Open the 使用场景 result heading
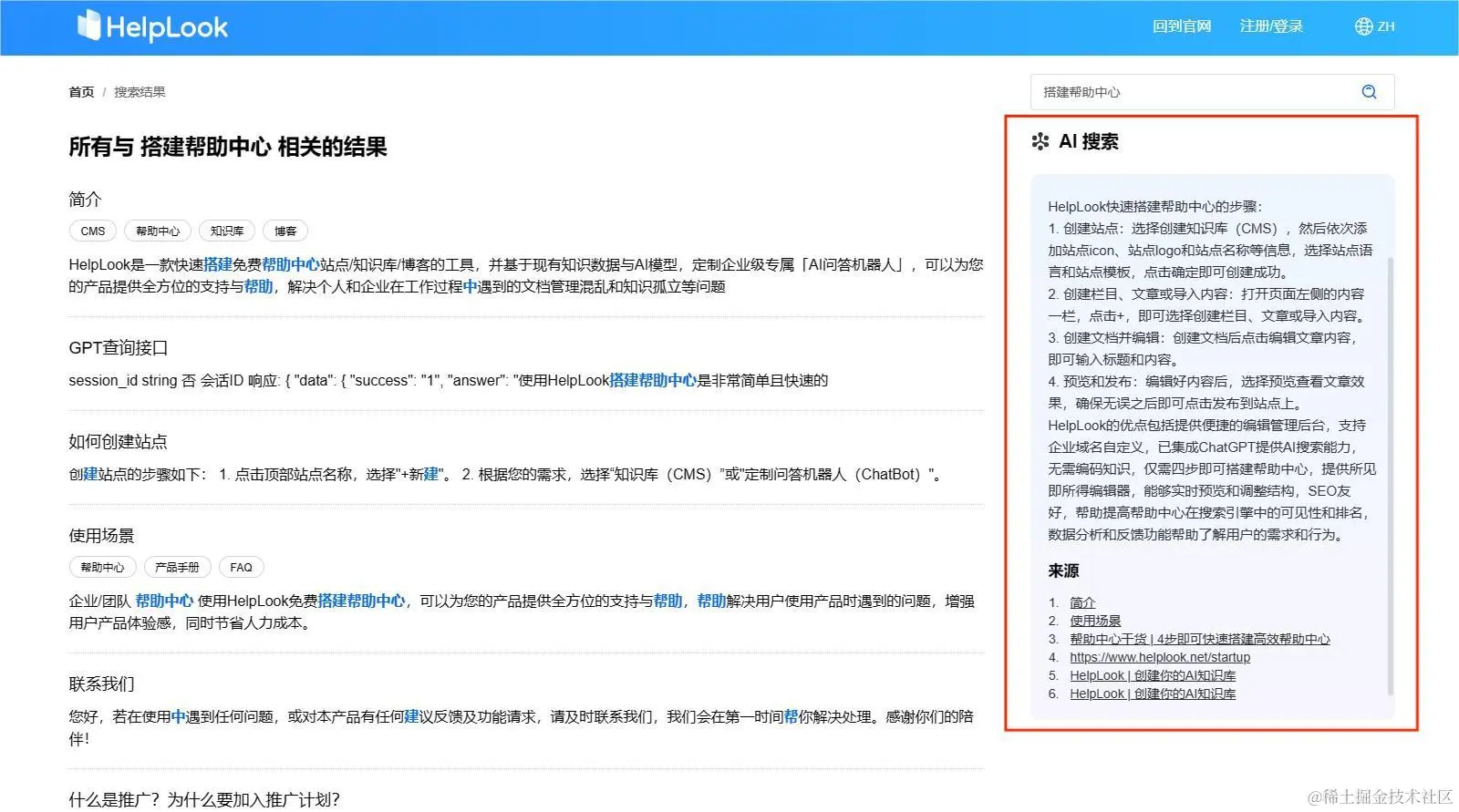1459x812 pixels. [101, 535]
